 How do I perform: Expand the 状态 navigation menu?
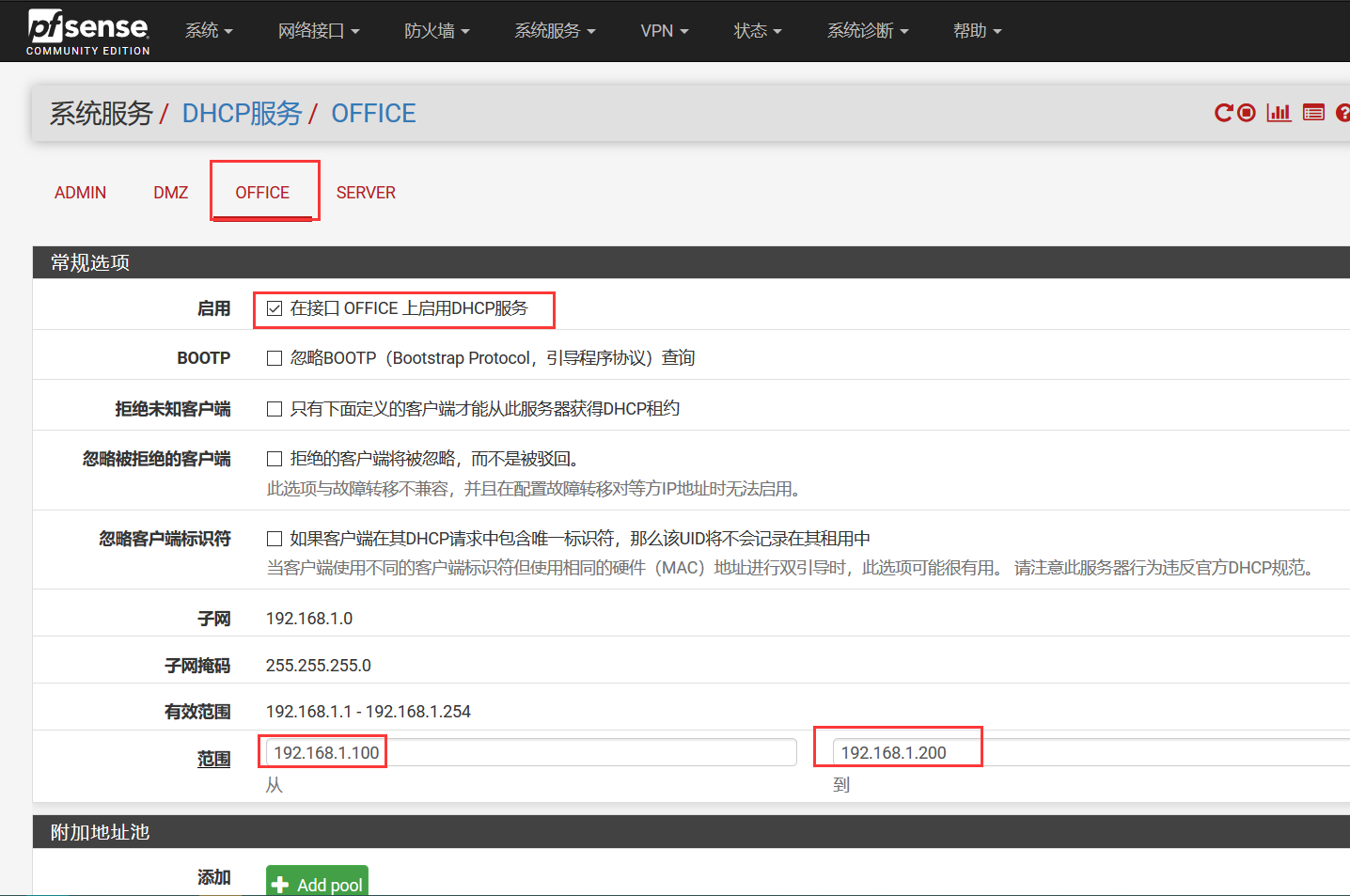click(x=758, y=31)
